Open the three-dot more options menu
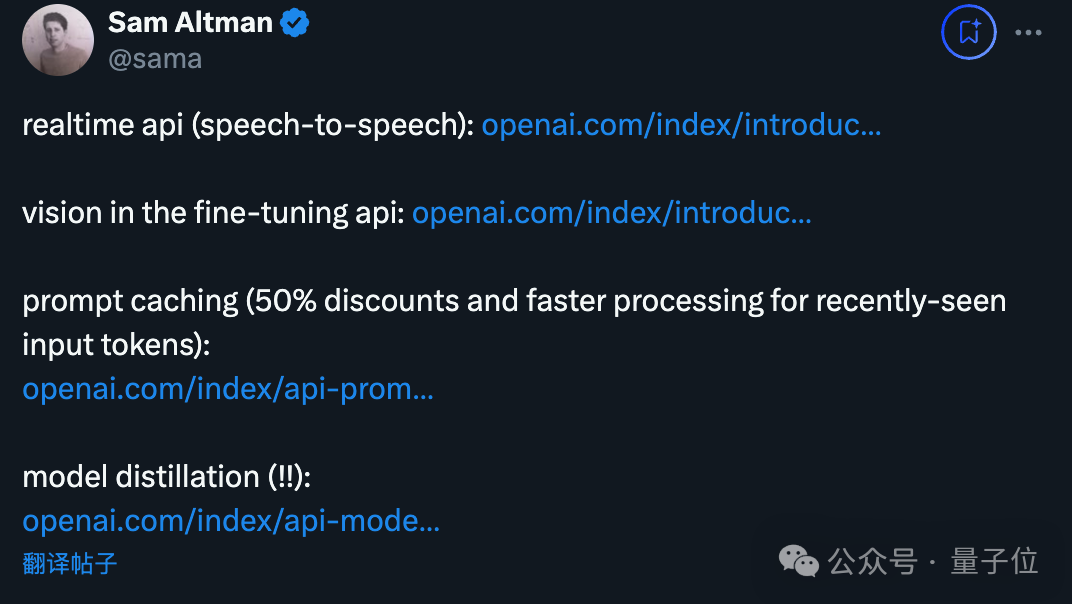 coord(1028,32)
